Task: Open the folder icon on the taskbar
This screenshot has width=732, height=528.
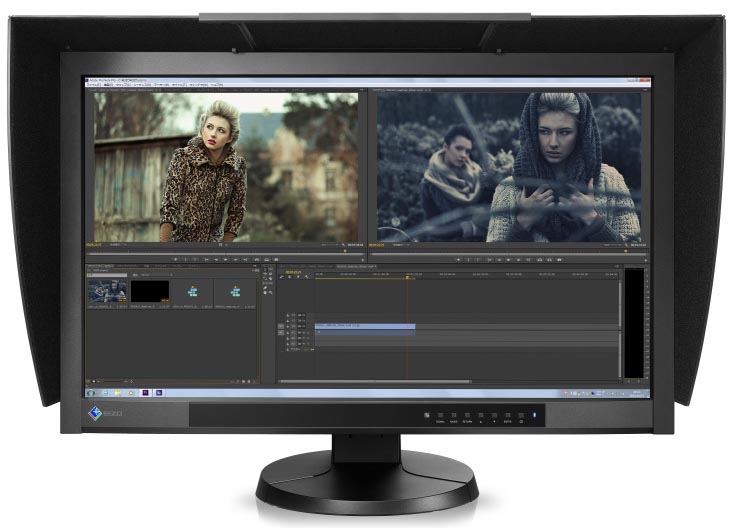Action: coord(118,393)
